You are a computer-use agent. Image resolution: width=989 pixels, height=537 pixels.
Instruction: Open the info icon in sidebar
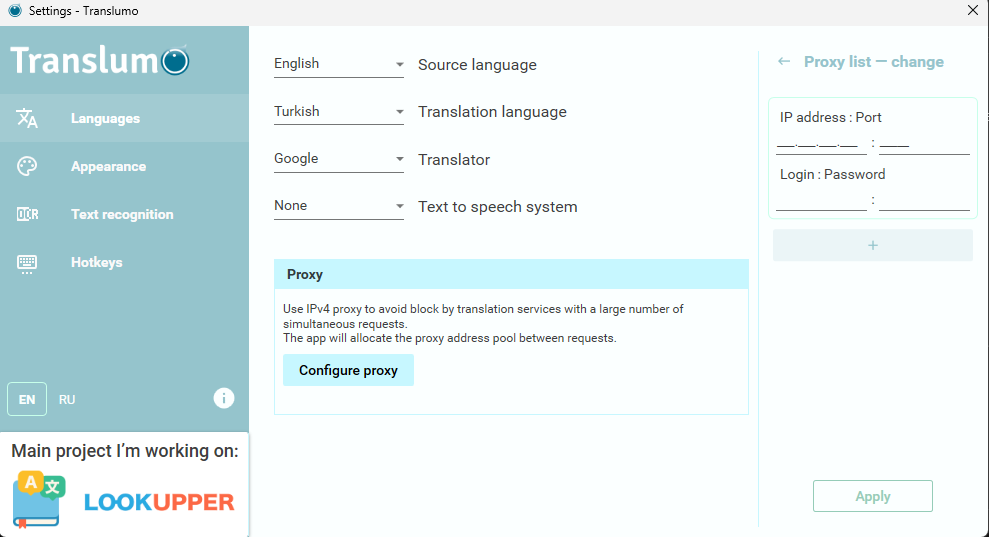tap(224, 398)
